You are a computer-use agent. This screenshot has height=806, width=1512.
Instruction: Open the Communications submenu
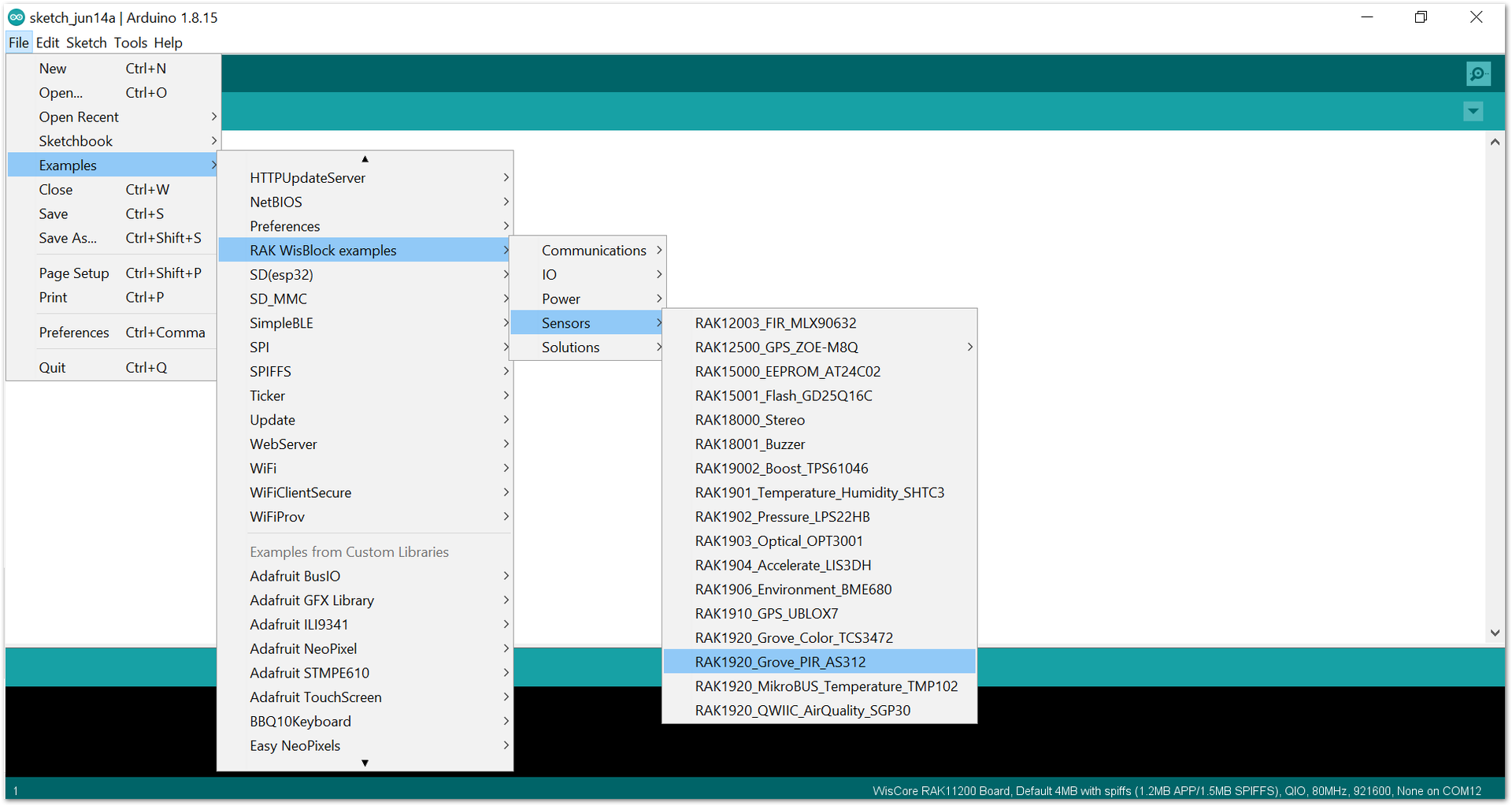pyautogui.click(x=587, y=251)
